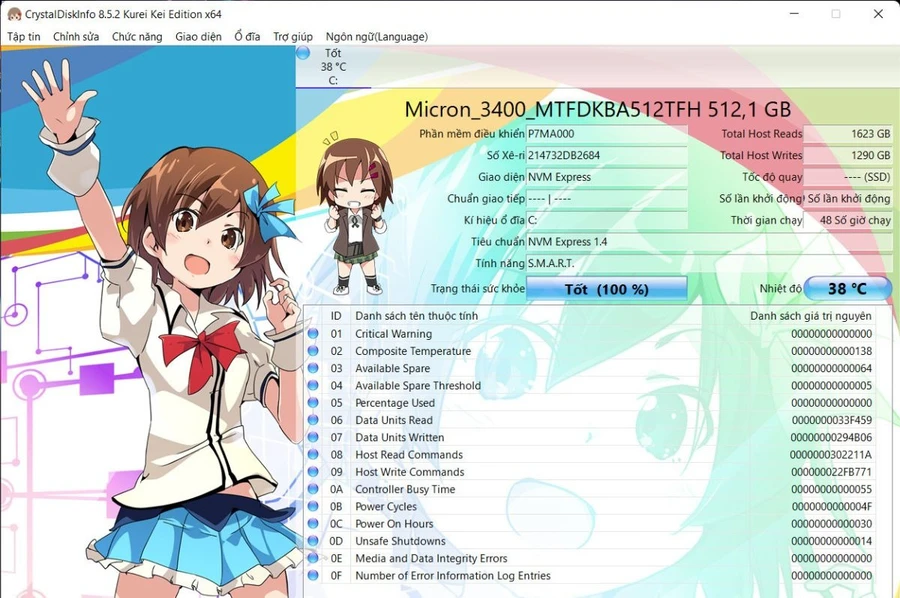Click the Tiêu chuẩn field NVM Express 1.4
Viewport: 900px width, 598px height.
[709, 242]
